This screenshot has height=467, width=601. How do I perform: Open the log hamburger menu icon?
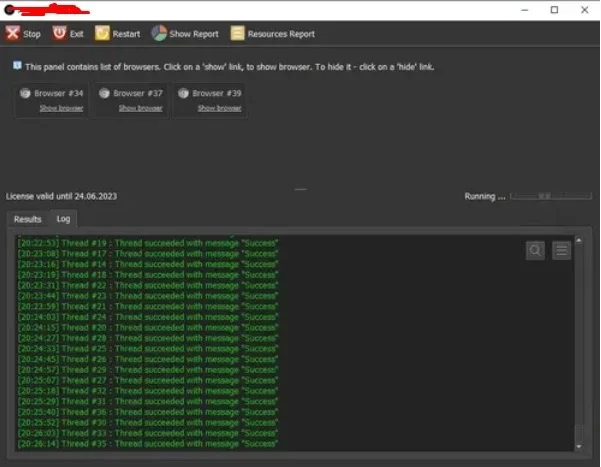(562, 250)
